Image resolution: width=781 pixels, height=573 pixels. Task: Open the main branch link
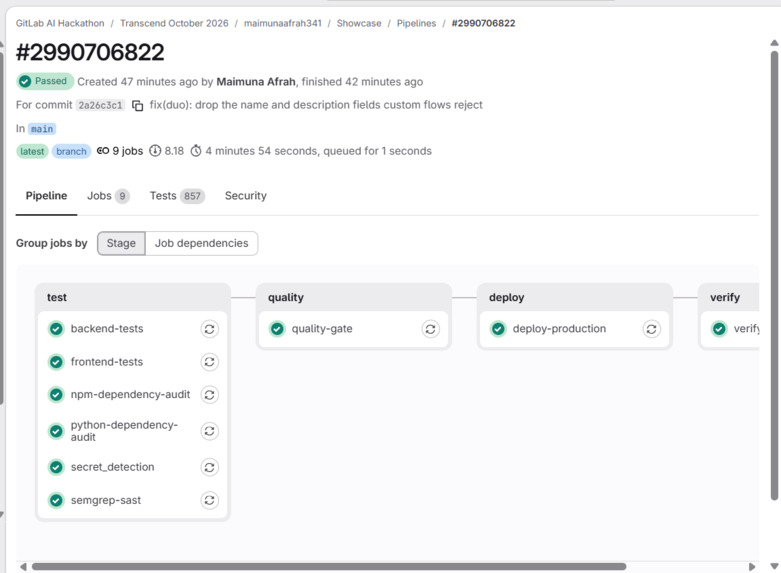(x=42, y=129)
